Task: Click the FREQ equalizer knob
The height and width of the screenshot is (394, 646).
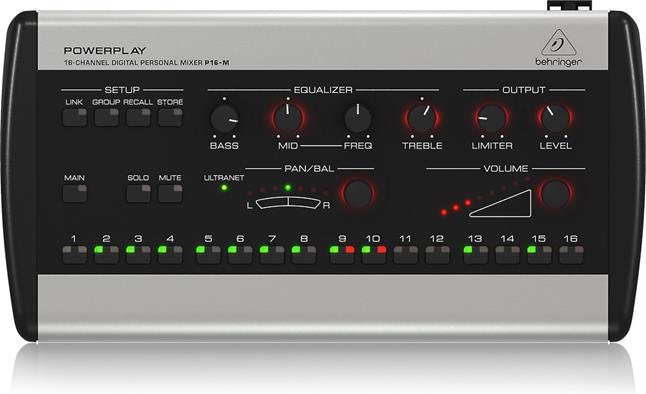Action: pyautogui.click(x=358, y=118)
